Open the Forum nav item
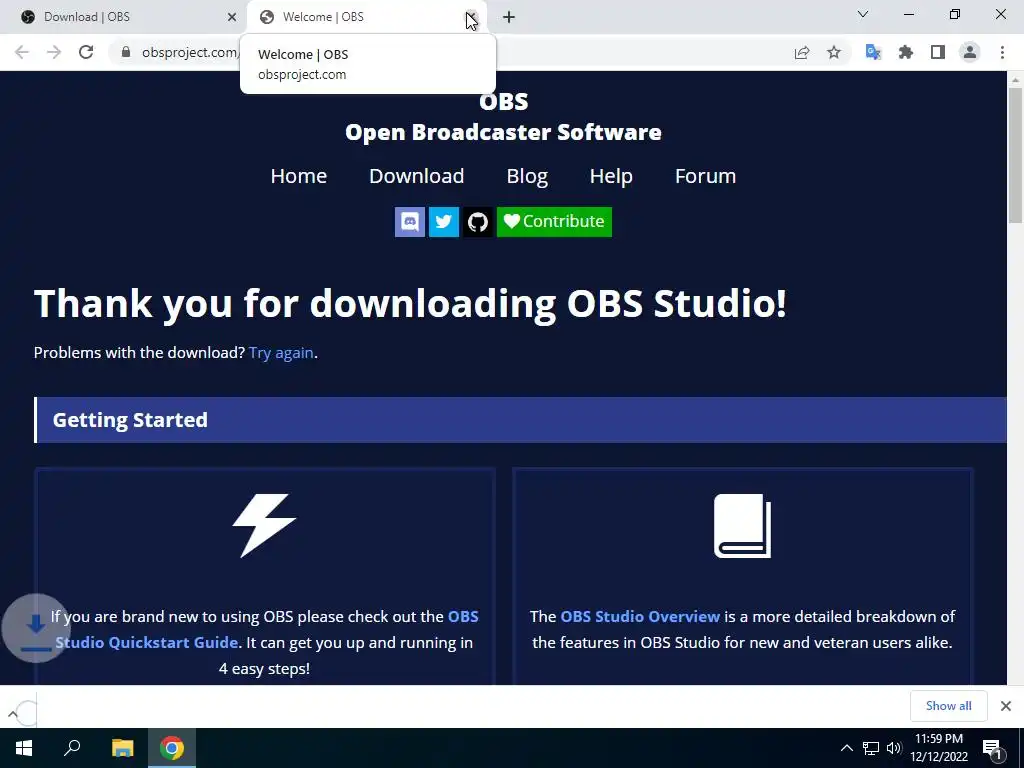This screenshot has width=1024, height=768. [705, 176]
